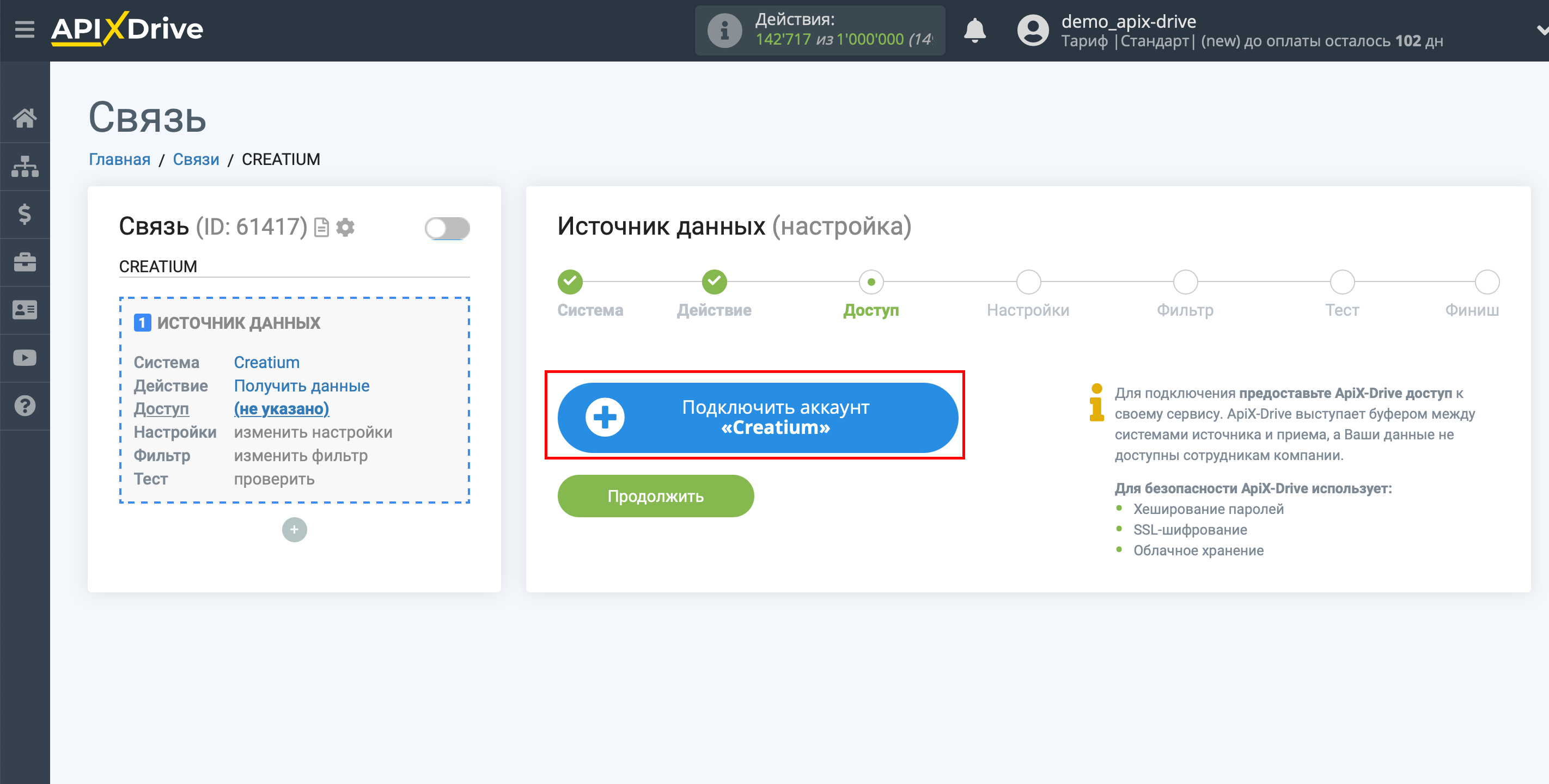Click проверить test text
Viewport: 1549px width, 784px height.
pyautogui.click(x=274, y=479)
